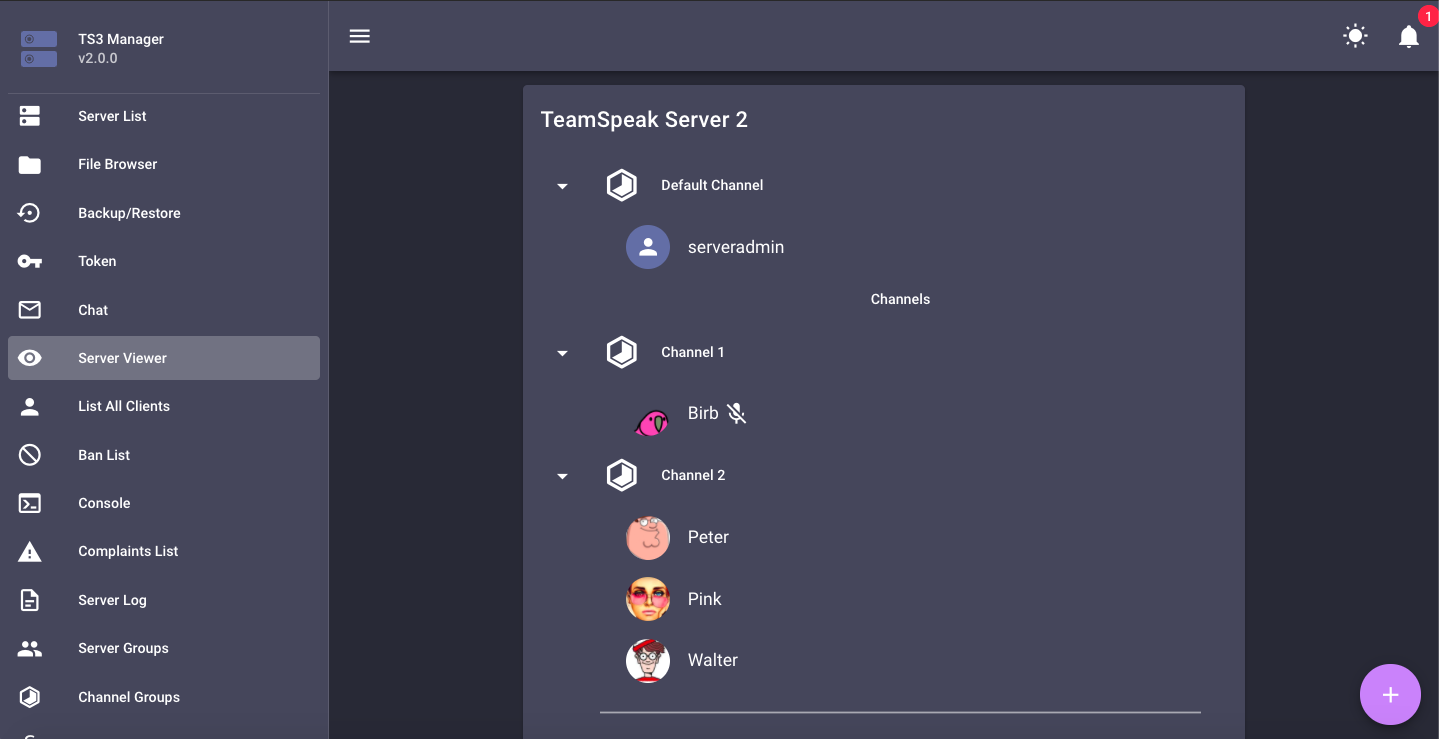The image size is (1439, 739).
Task: Select Server Viewer in sidebar
Action: (164, 358)
